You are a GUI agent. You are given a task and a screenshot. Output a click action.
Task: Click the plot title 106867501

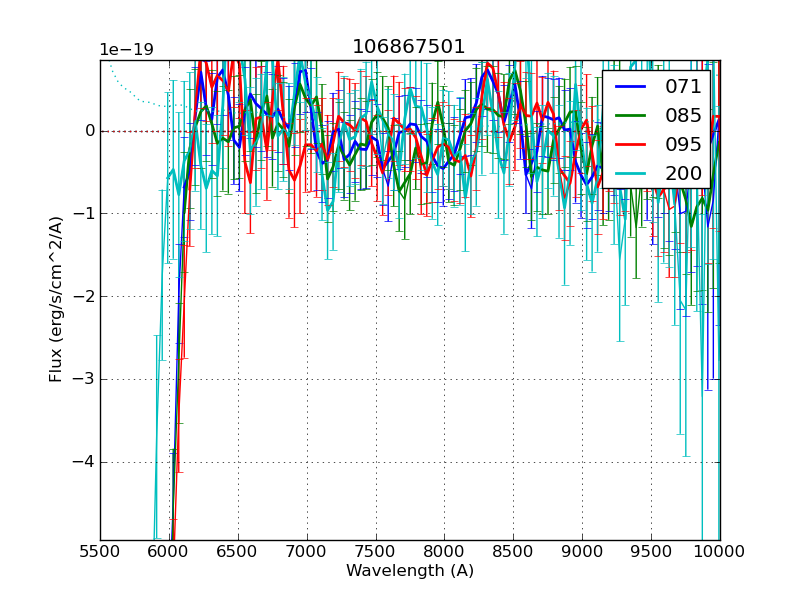click(x=408, y=47)
